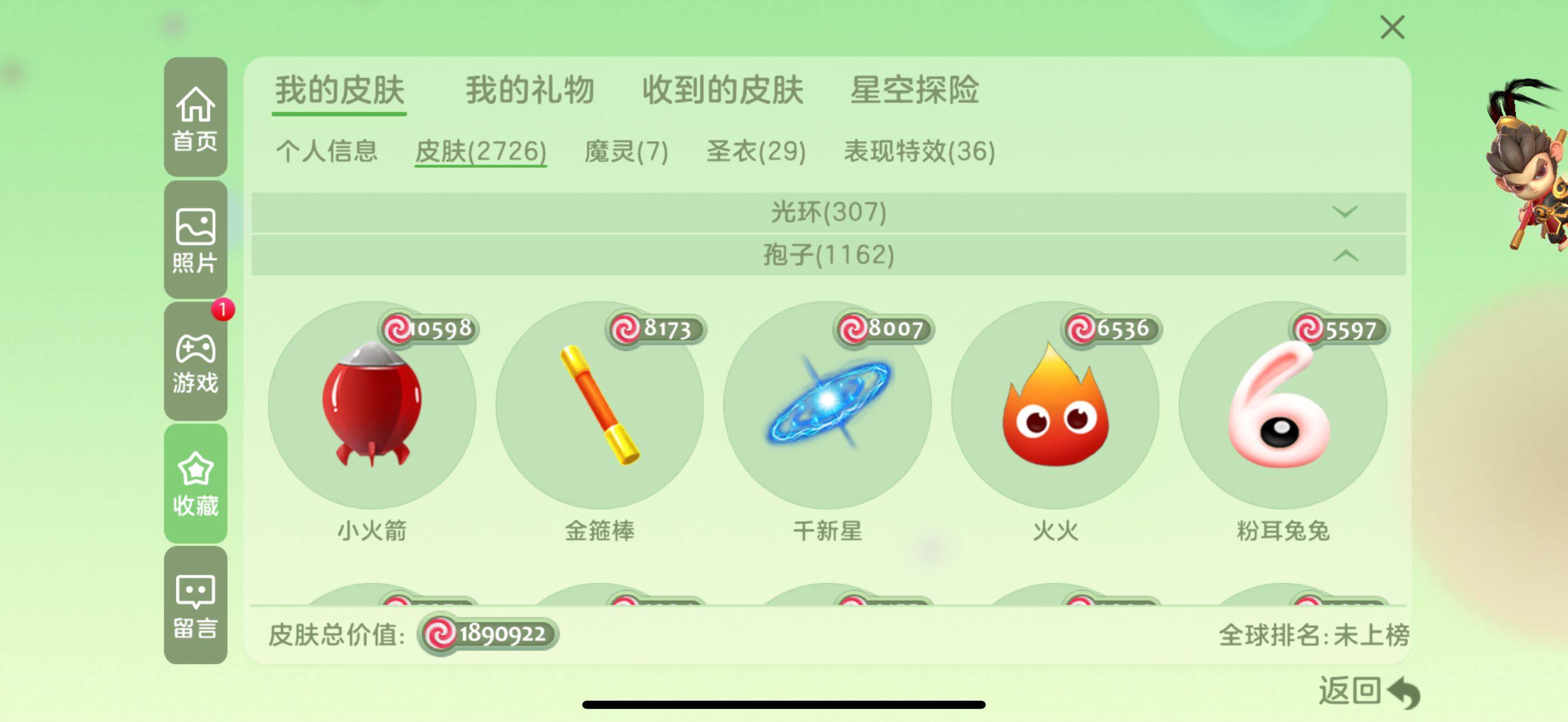Select the 千新星 blue galaxy skin
The width and height of the screenshot is (1568, 722).
coord(828,405)
